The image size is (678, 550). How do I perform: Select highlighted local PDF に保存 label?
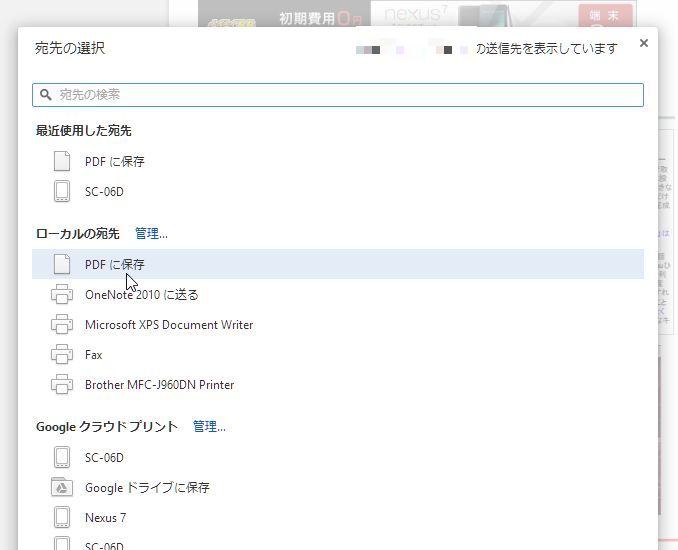pyautogui.click(x=115, y=265)
